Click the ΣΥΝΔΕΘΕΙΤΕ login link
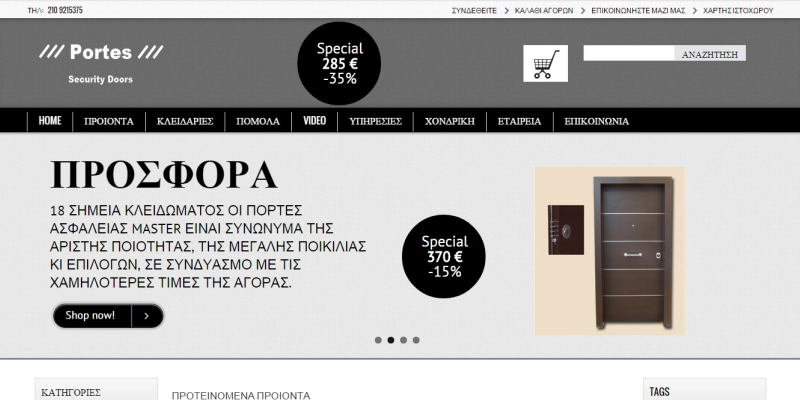Image resolution: width=800 pixels, height=400 pixels. tap(474, 10)
